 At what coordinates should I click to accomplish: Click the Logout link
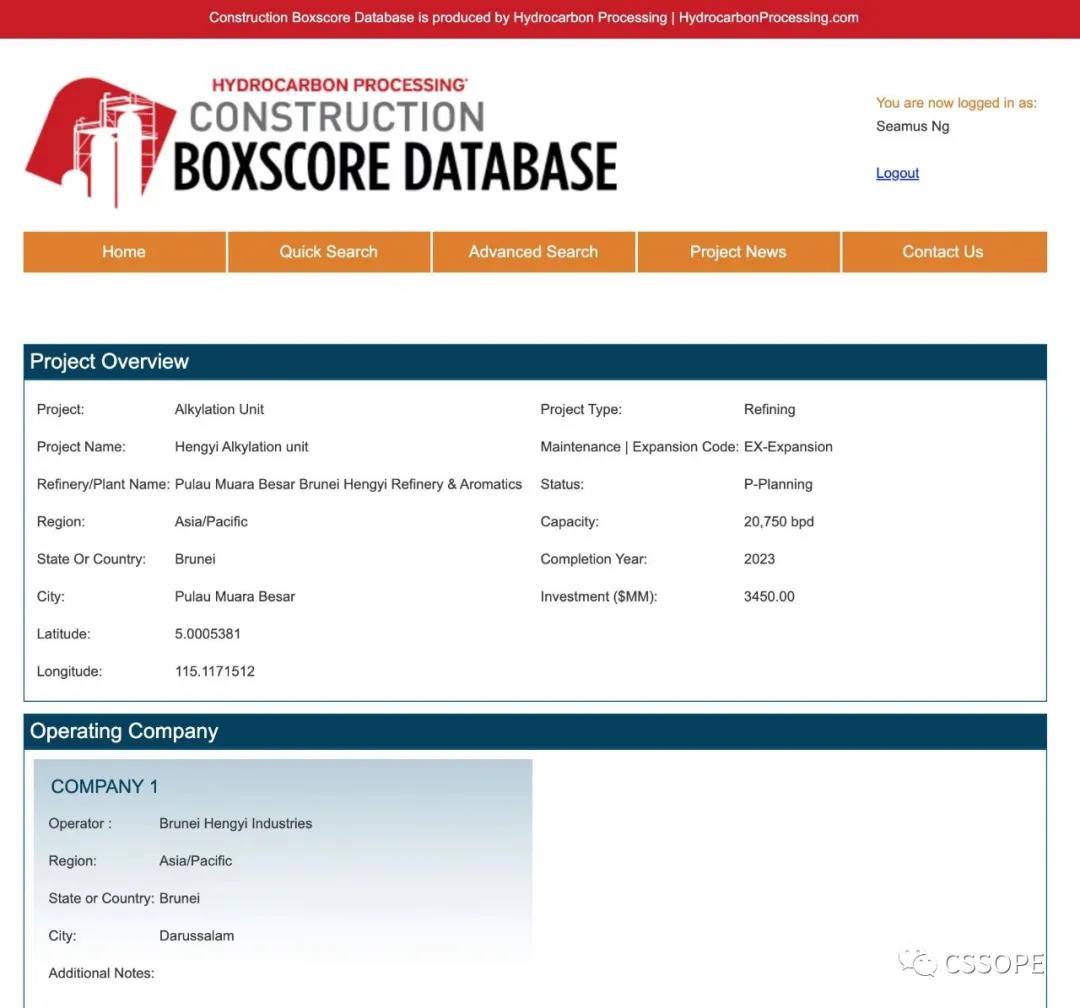tap(897, 173)
